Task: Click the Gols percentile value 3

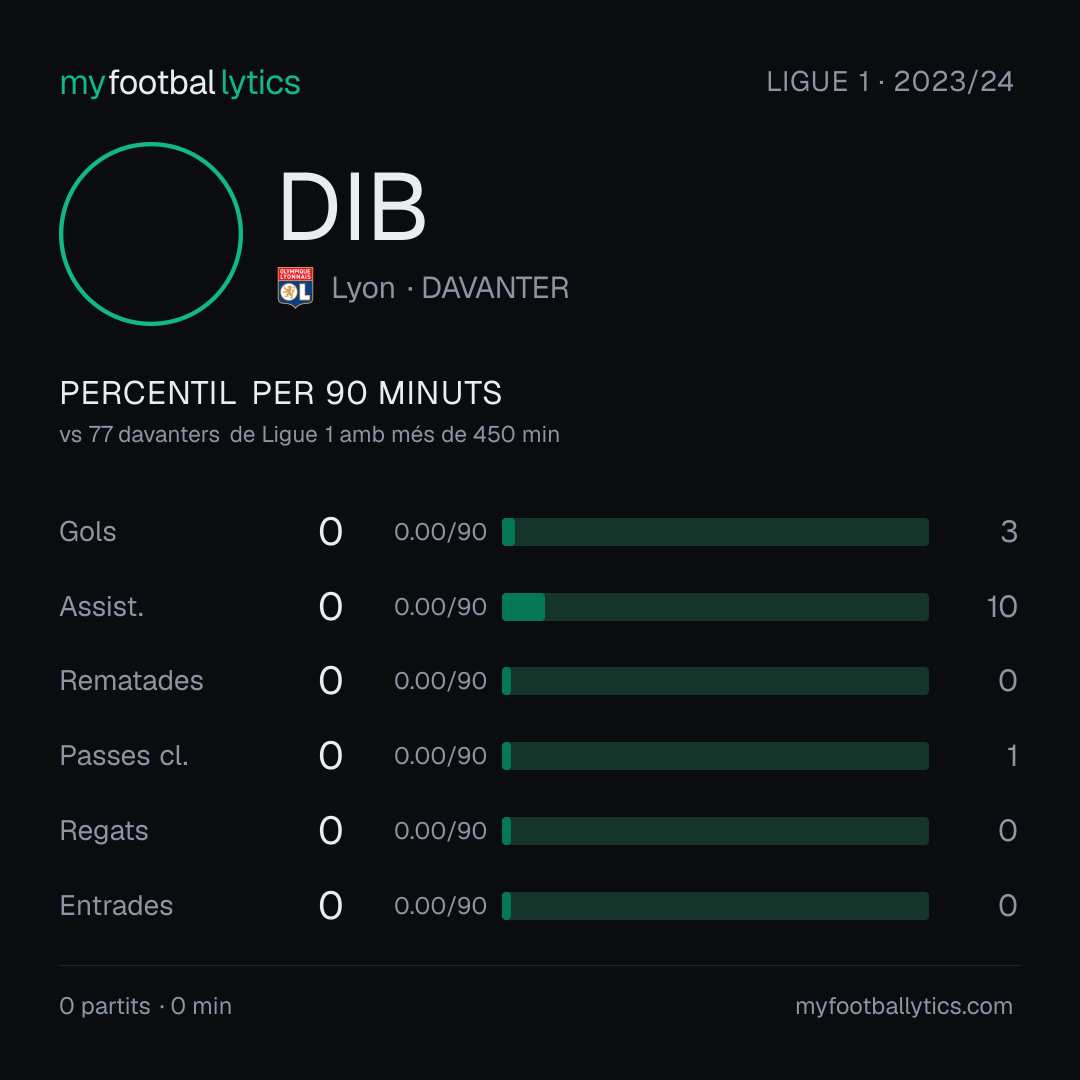Action: tap(1009, 532)
